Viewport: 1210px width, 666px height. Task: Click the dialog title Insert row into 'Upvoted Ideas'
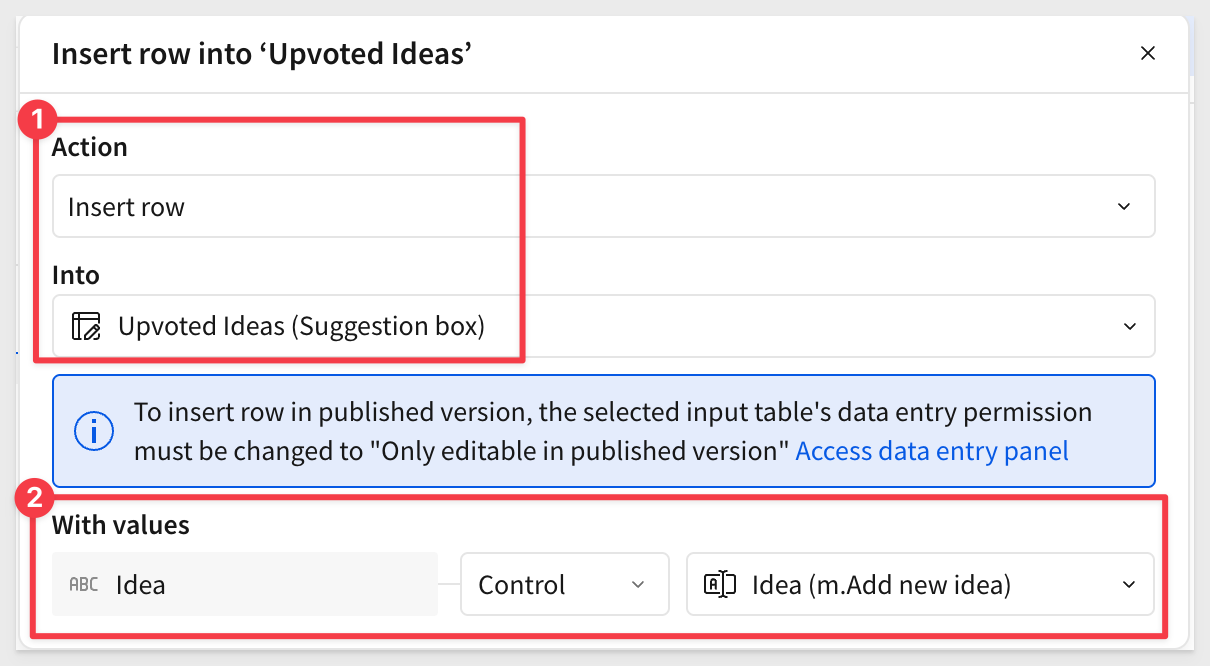262,53
